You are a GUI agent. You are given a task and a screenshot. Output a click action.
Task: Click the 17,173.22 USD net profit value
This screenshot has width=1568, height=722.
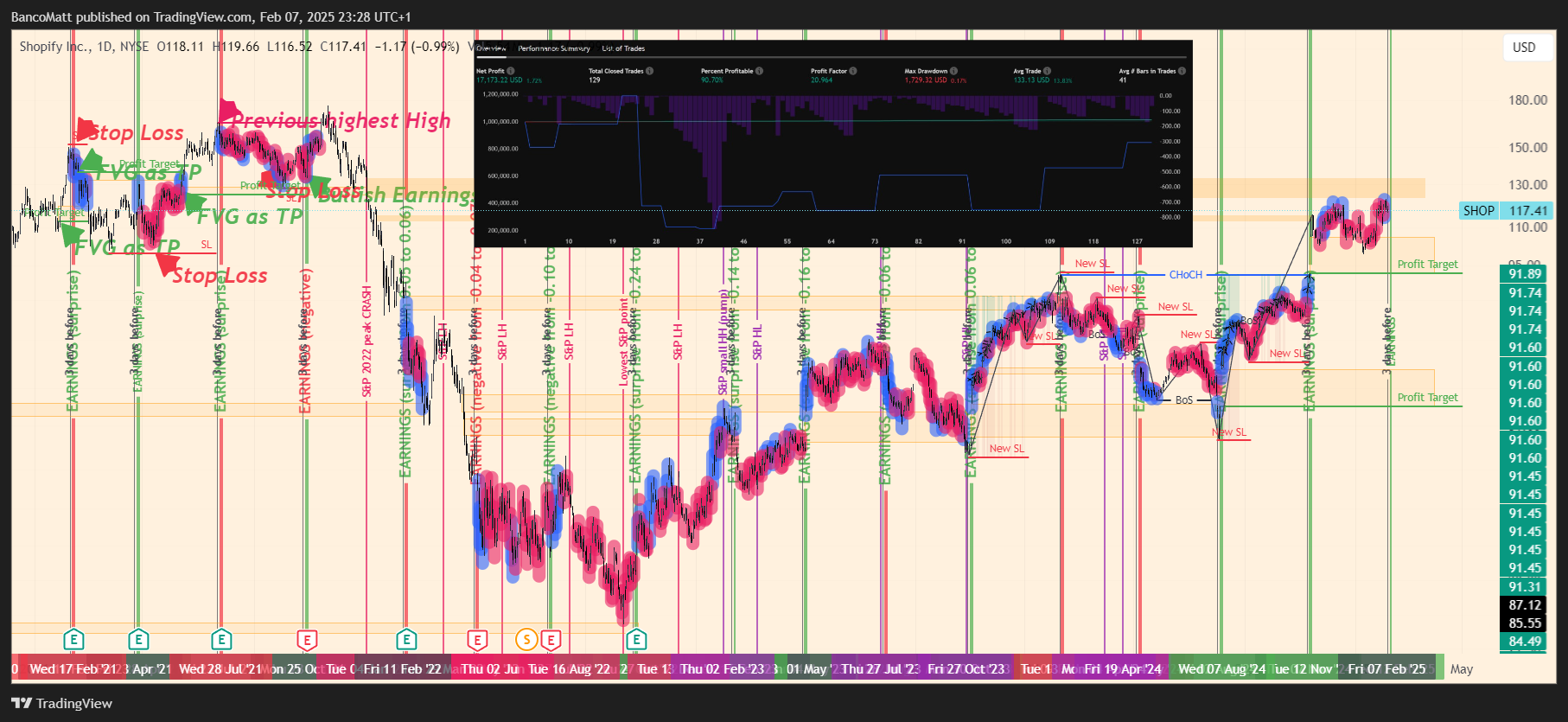[500, 80]
